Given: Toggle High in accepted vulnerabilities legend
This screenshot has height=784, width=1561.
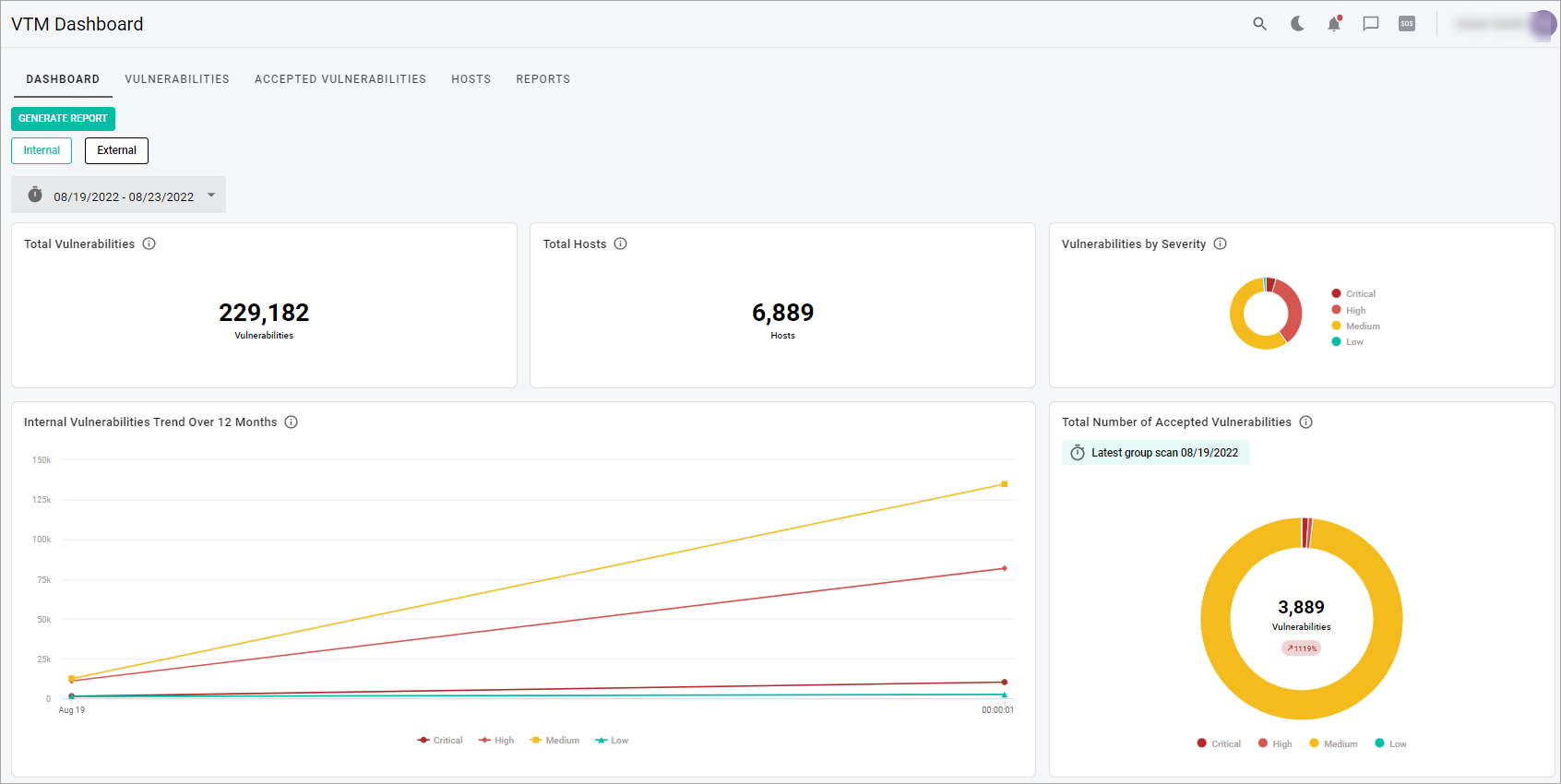Looking at the screenshot, I should point(1275,743).
